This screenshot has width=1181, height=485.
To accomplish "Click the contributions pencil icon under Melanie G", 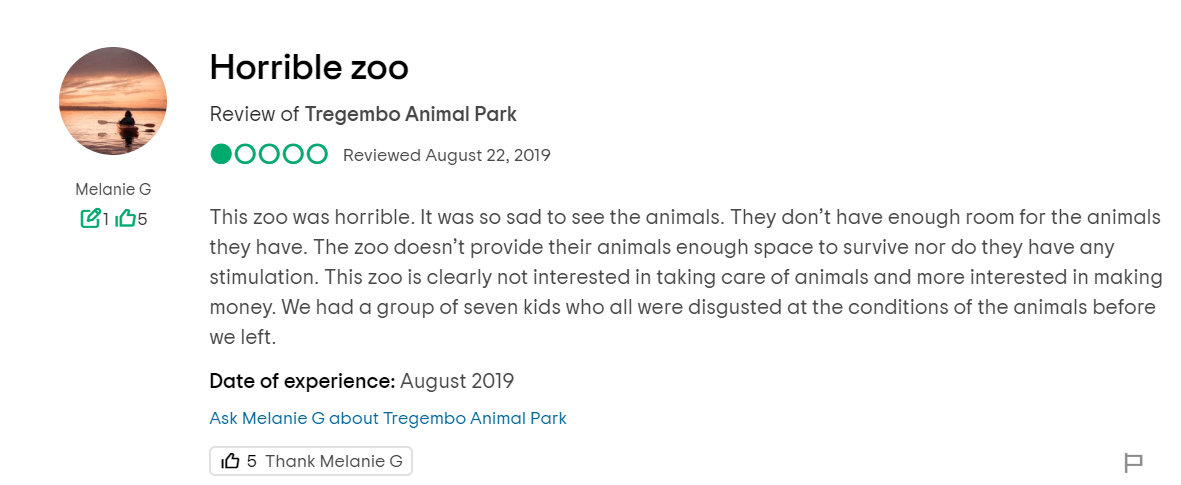I will click(x=90, y=218).
